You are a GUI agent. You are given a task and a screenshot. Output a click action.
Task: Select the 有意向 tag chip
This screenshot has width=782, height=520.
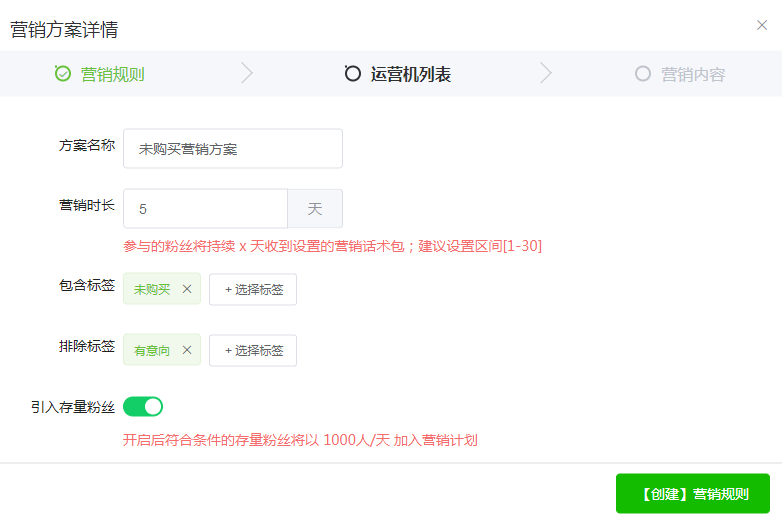152,350
